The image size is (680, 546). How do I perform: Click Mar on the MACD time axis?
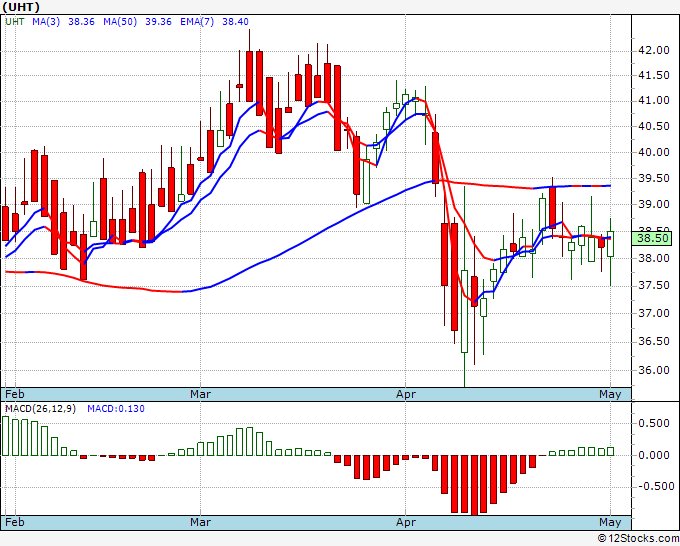[200, 522]
